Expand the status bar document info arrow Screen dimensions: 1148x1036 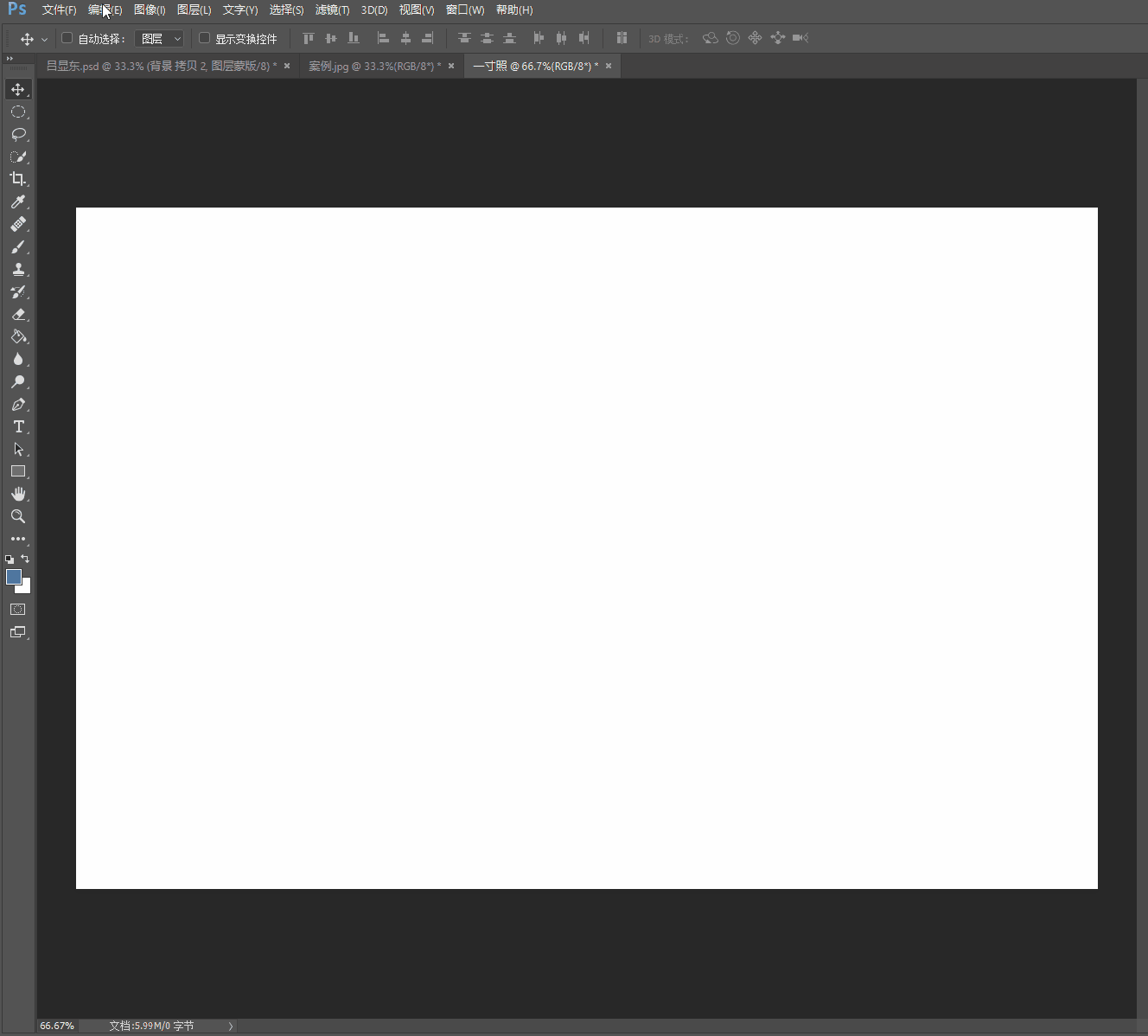coord(231,1026)
